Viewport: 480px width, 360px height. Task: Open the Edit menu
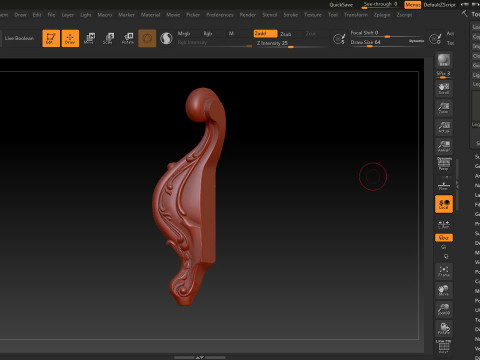[37, 15]
